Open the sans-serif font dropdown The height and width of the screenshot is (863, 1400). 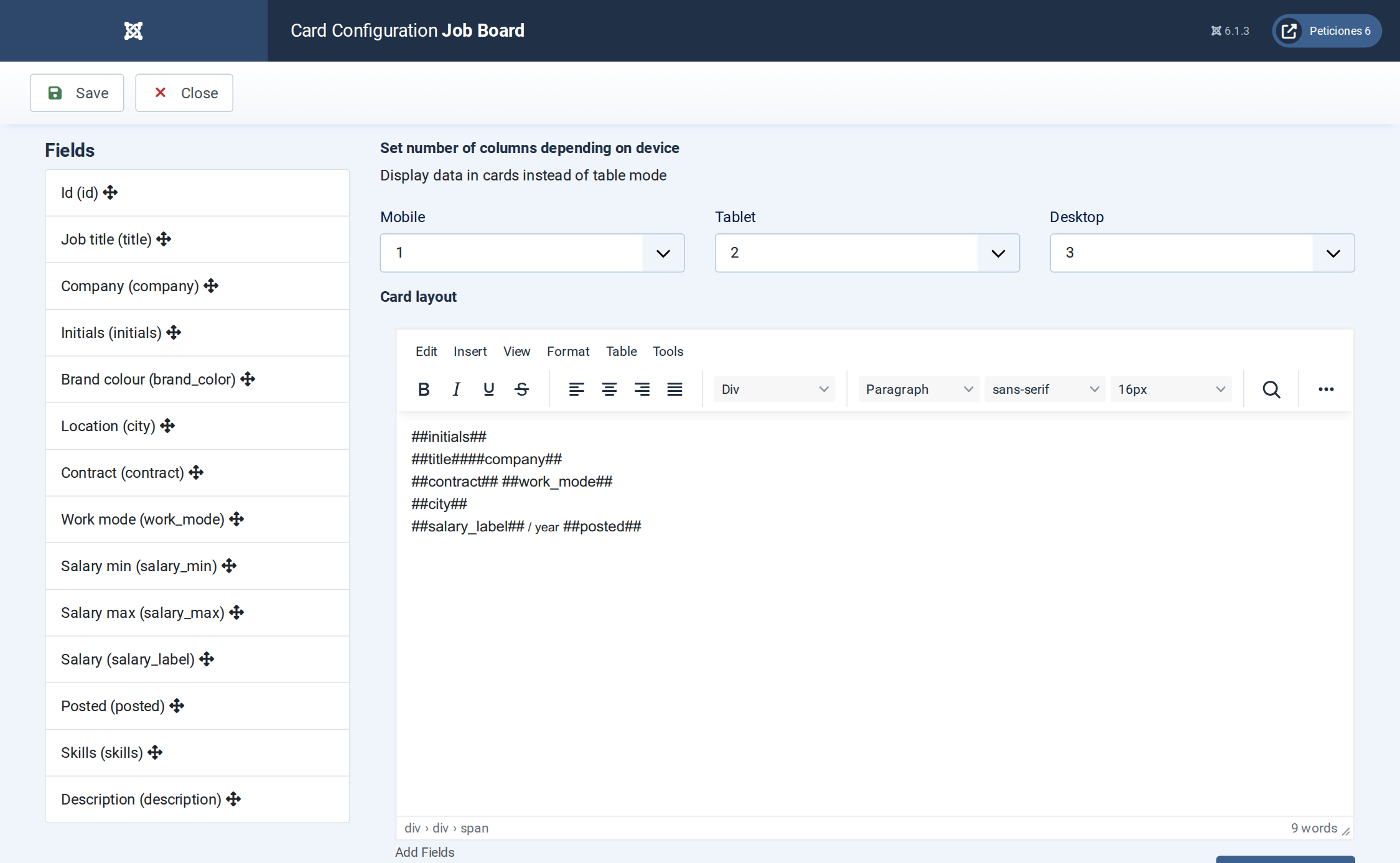1045,390
